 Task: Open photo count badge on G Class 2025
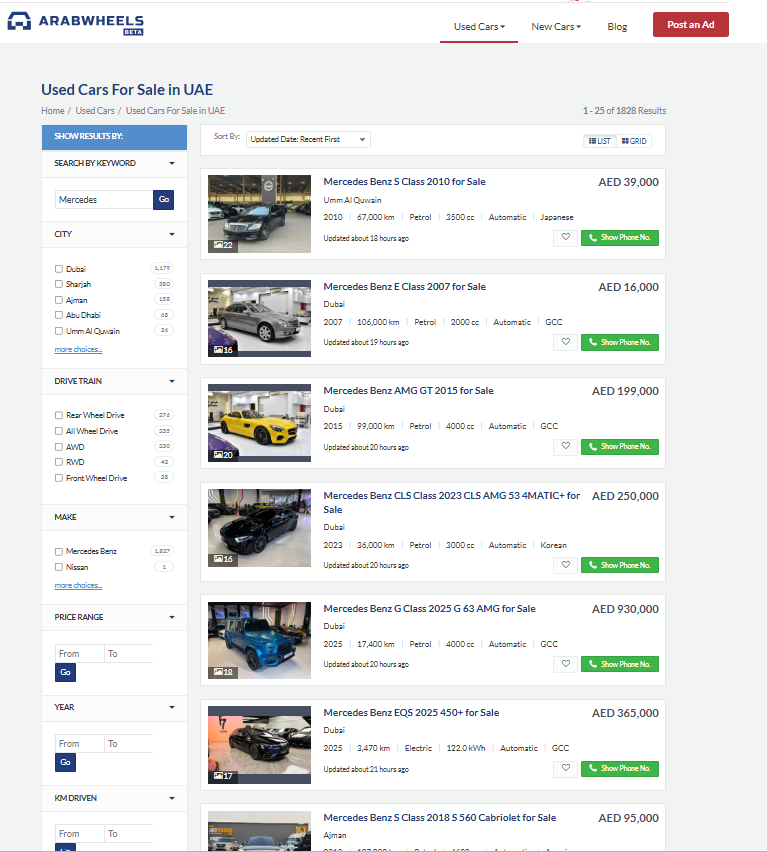point(223,672)
